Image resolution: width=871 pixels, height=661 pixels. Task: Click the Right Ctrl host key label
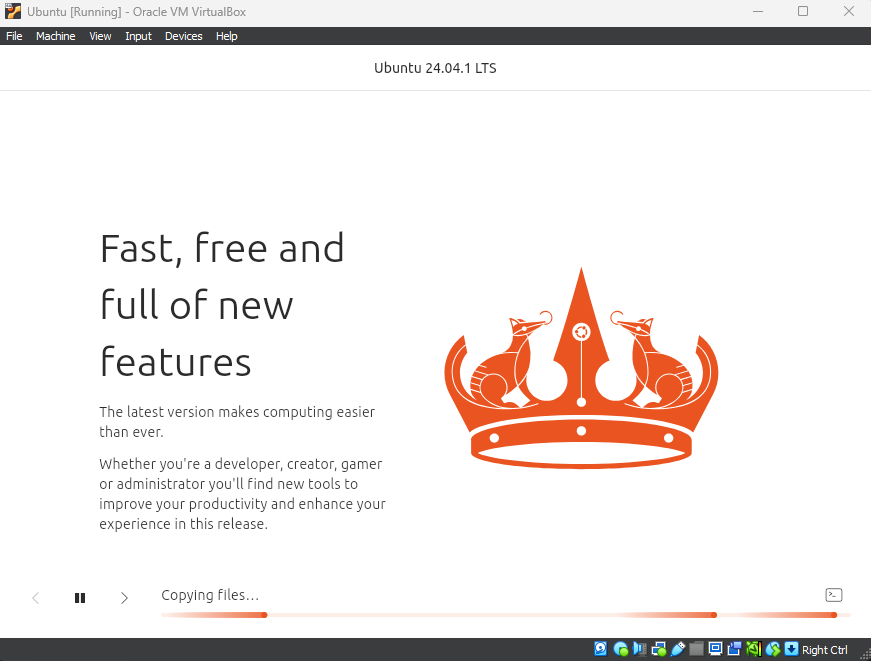point(825,650)
